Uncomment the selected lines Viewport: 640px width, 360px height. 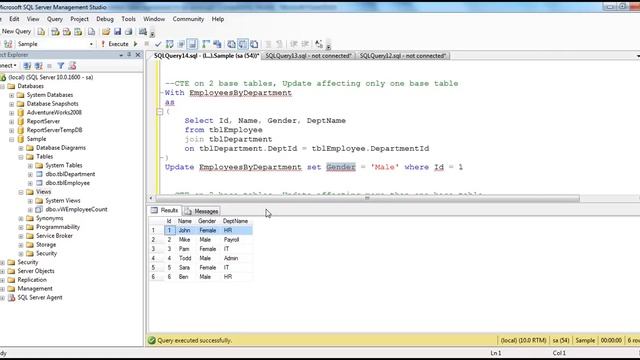[280, 44]
